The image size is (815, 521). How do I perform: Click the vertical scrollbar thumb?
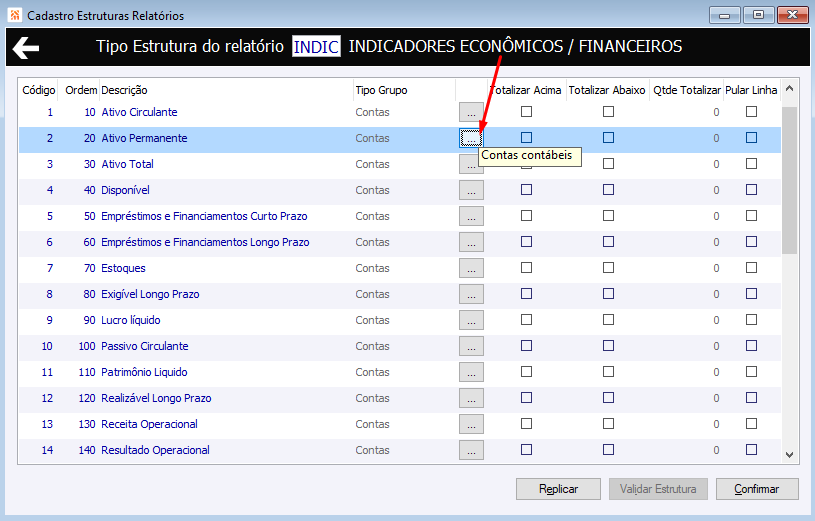[789, 180]
